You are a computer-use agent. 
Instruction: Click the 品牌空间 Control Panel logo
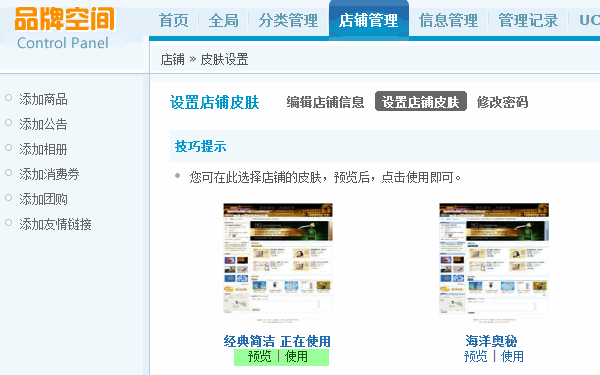click(x=64, y=29)
